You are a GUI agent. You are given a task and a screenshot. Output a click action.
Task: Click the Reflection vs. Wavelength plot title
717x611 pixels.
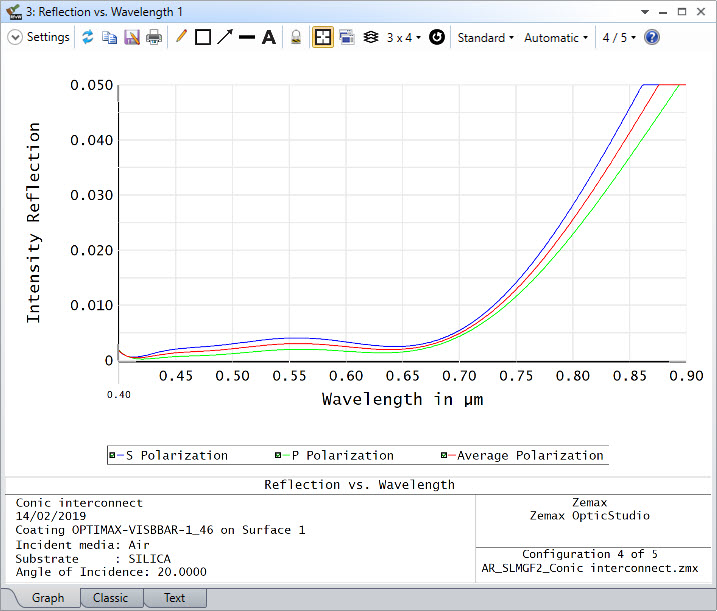(x=359, y=484)
